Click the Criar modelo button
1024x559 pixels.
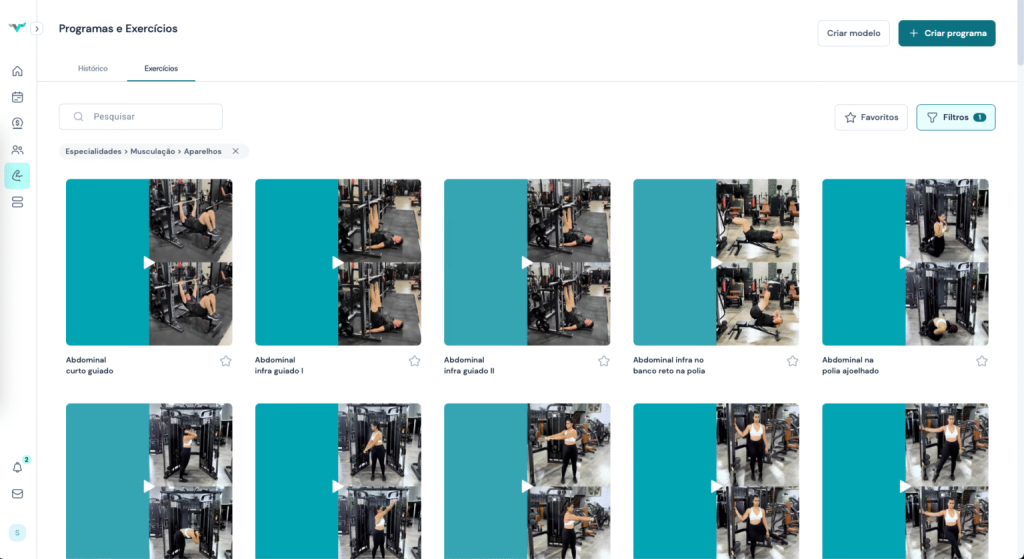(x=853, y=33)
